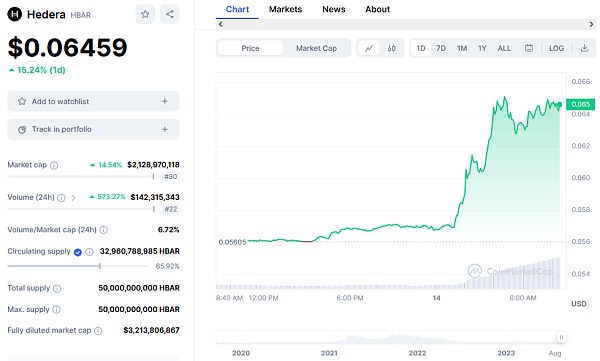
Task: Expand Add to watchlist plus
Action: coord(165,101)
